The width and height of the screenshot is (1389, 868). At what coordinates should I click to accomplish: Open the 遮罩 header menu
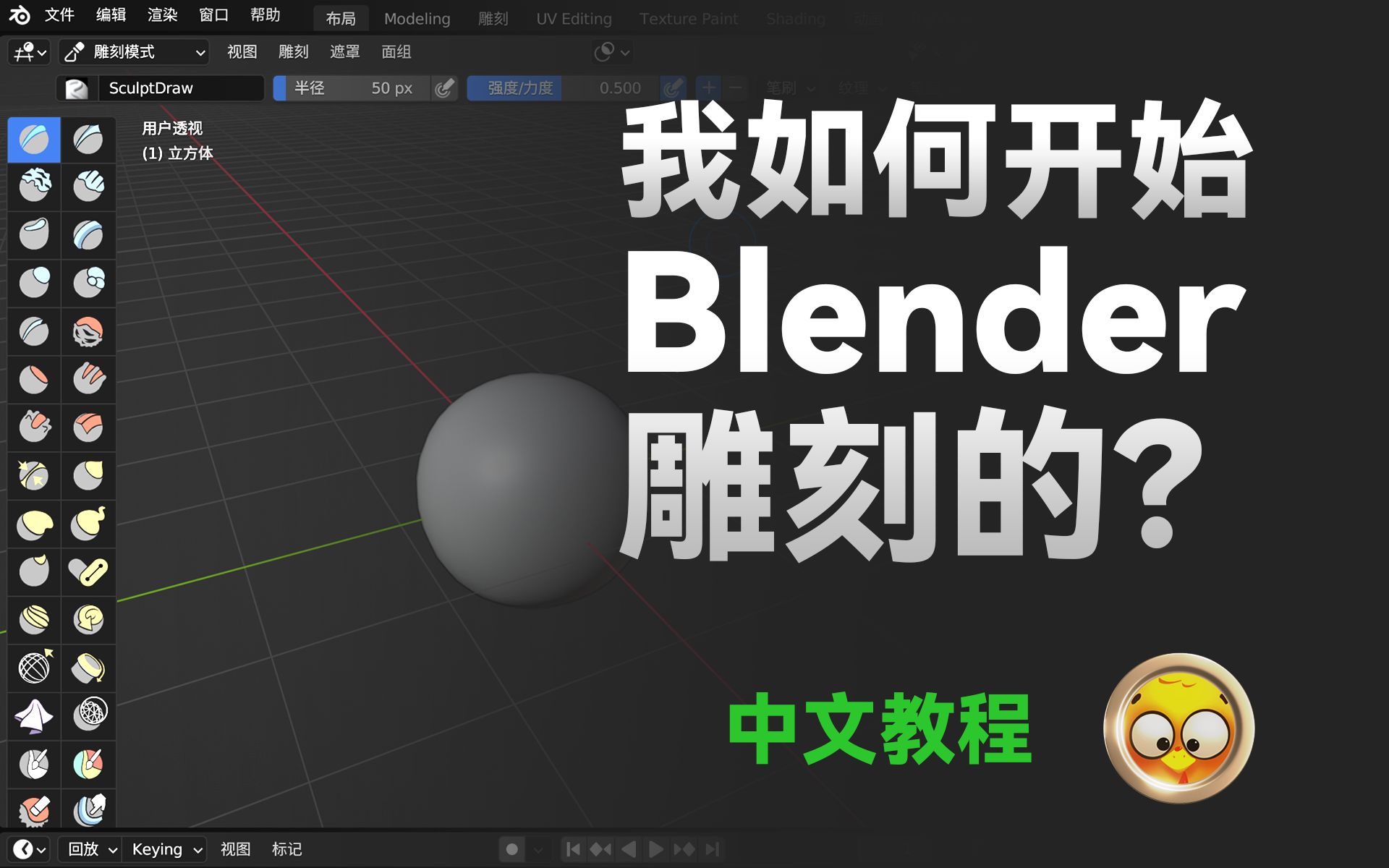pos(344,52)
